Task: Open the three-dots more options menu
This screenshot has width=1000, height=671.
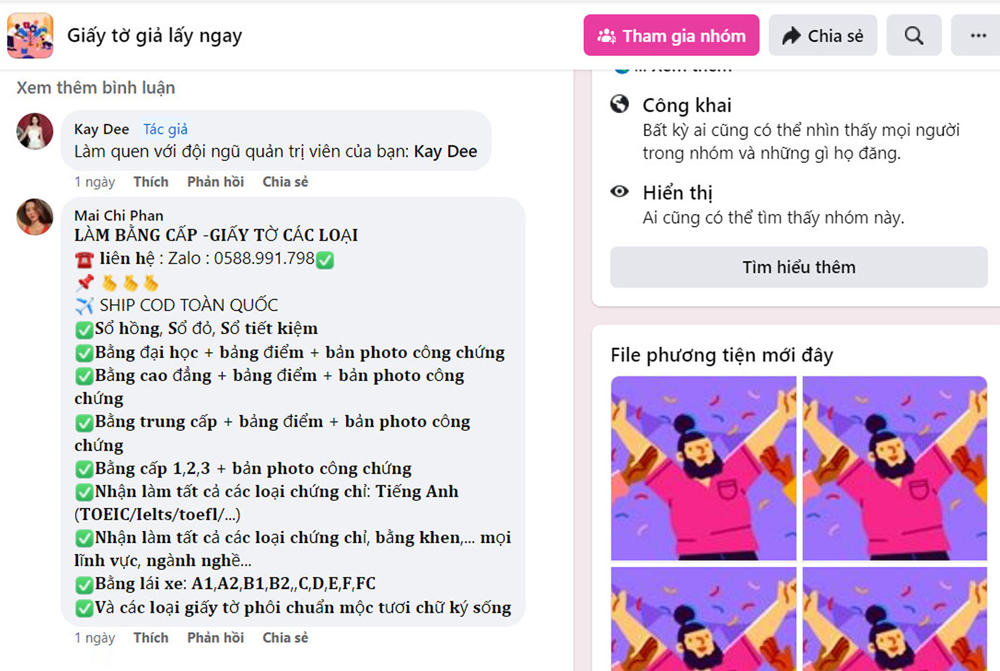Action: click(x=978, y=36)
